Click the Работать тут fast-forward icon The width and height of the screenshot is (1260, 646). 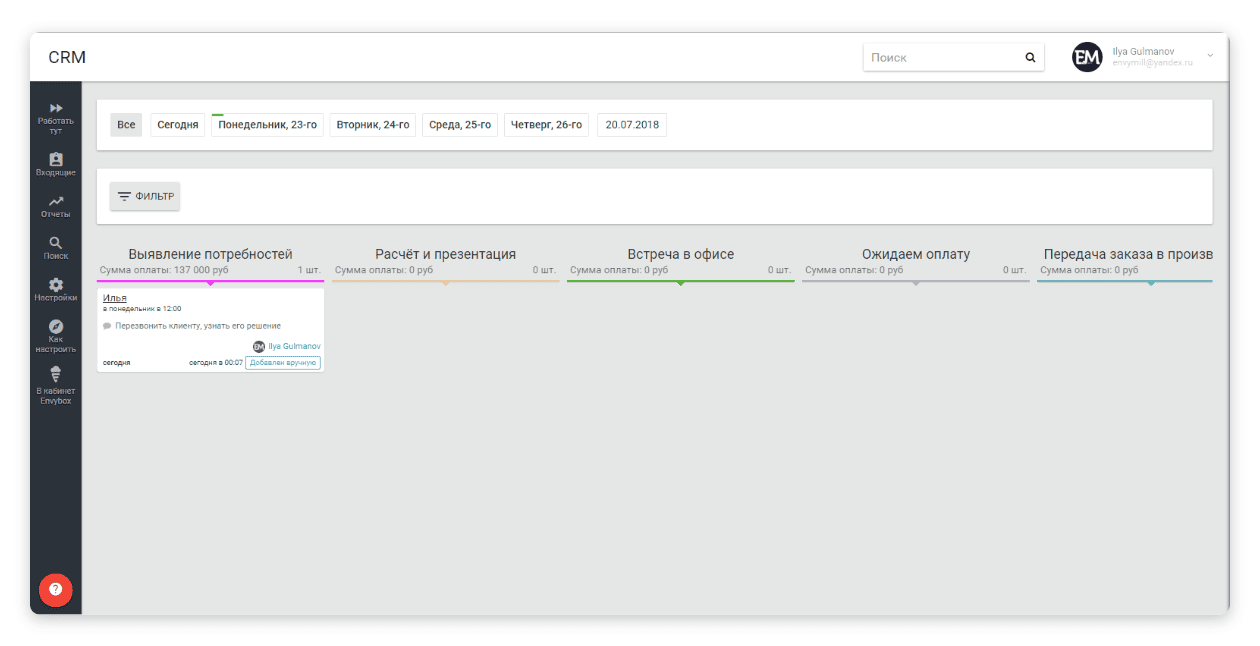pos(56,108)
